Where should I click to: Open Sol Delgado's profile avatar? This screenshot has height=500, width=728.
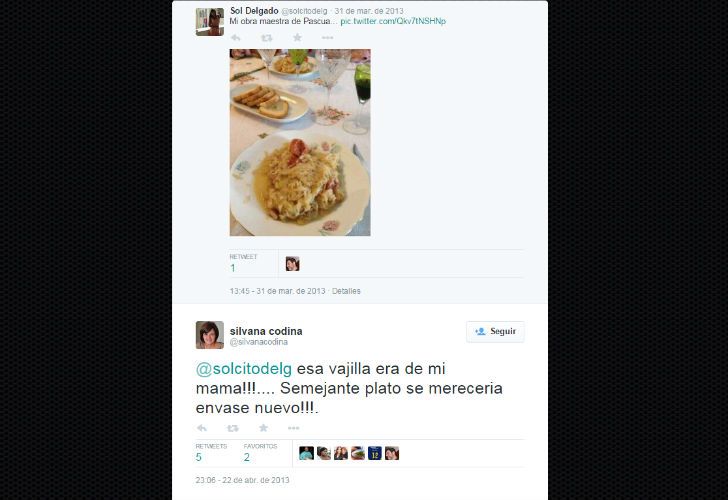coord(210,21)
